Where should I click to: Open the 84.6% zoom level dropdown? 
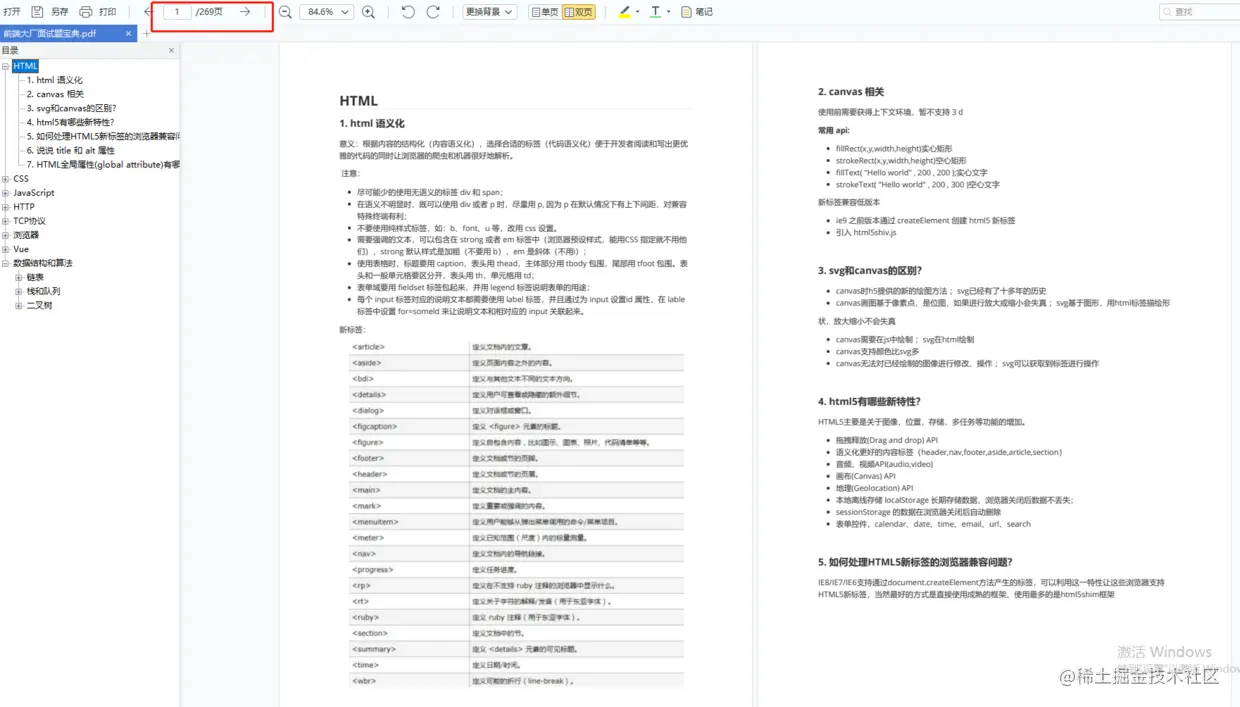(x=326, y=12)
